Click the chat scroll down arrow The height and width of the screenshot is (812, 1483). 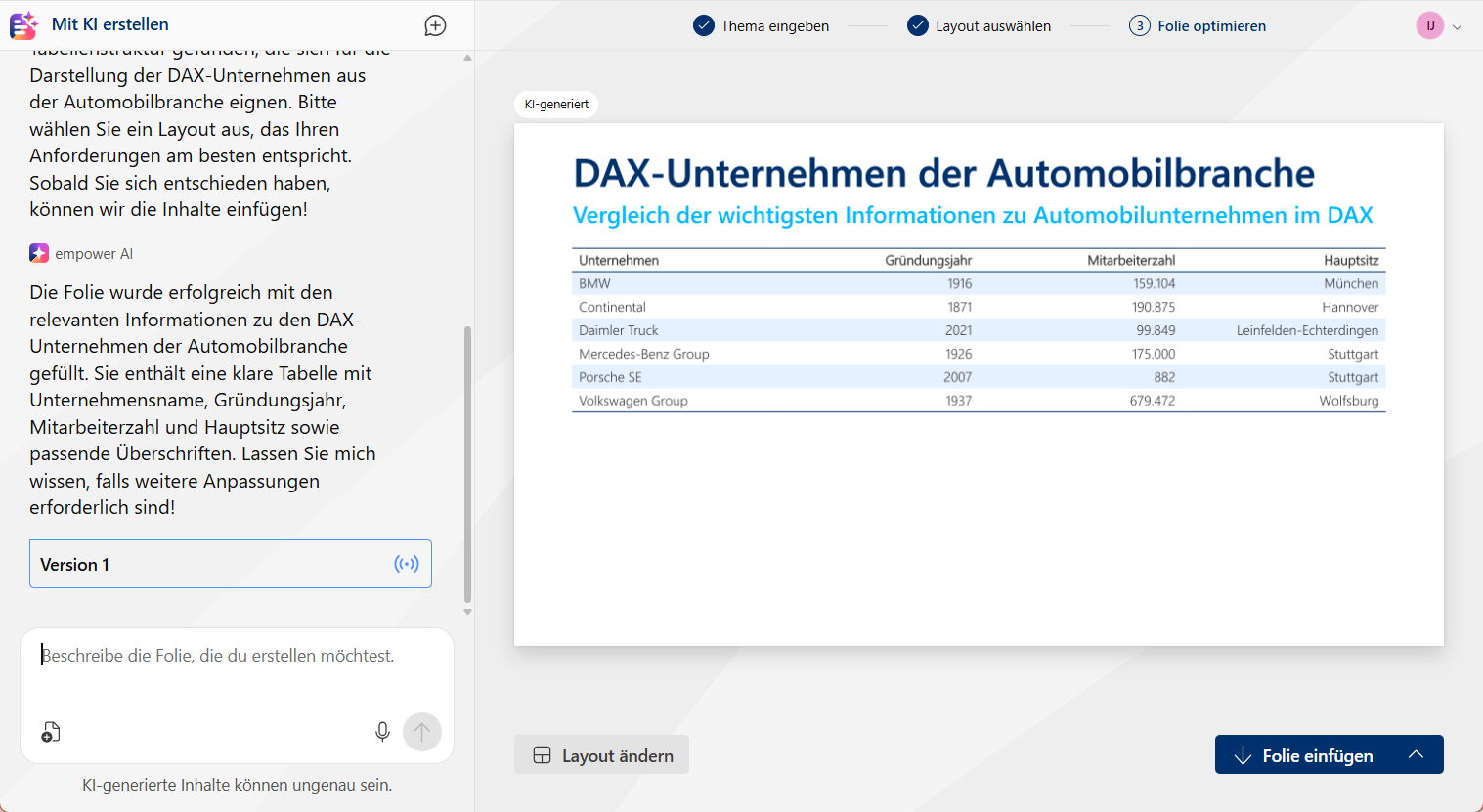point(467,612)
